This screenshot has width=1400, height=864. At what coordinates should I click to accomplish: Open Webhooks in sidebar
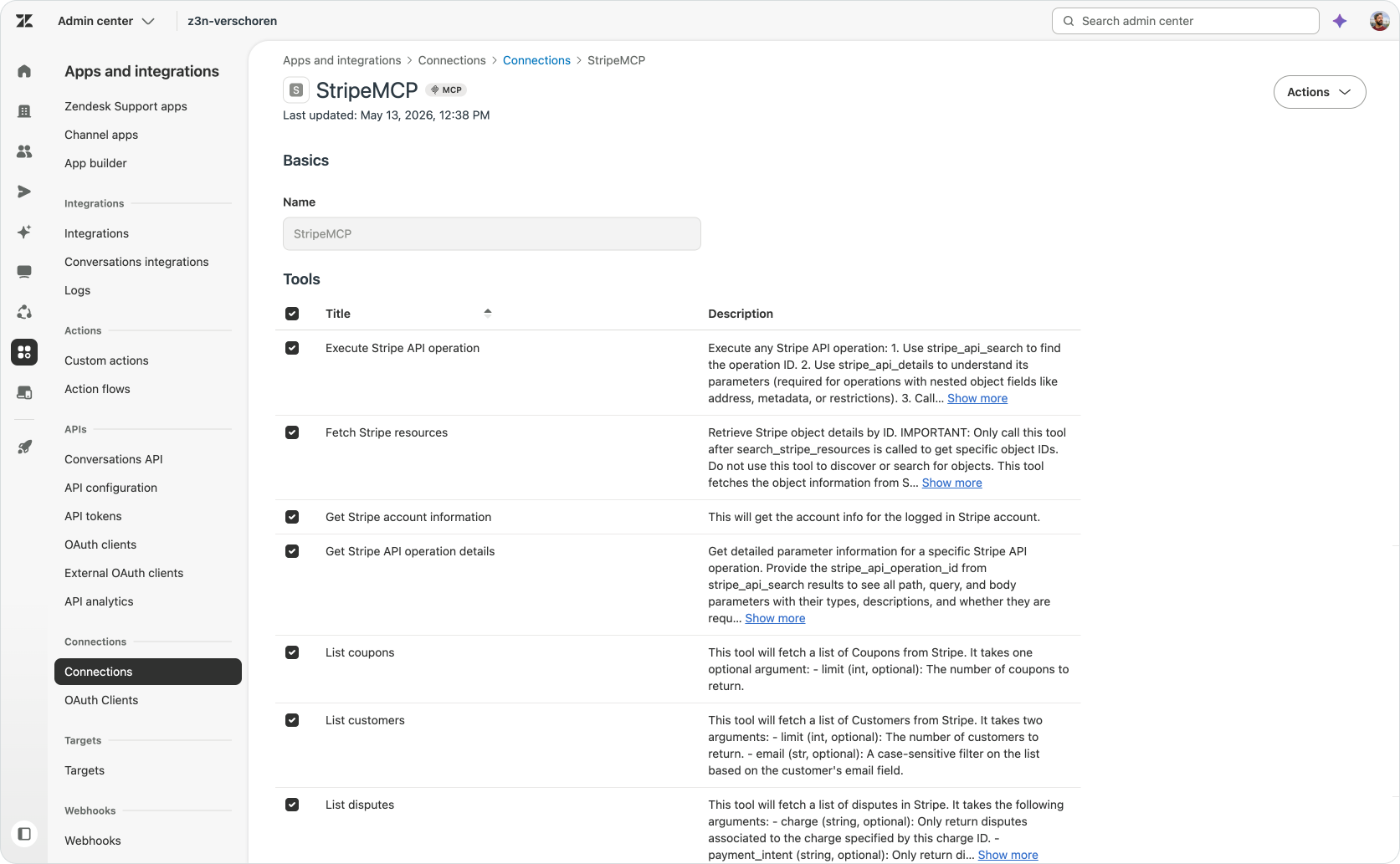pyautogui.click(x=93, y=841)
